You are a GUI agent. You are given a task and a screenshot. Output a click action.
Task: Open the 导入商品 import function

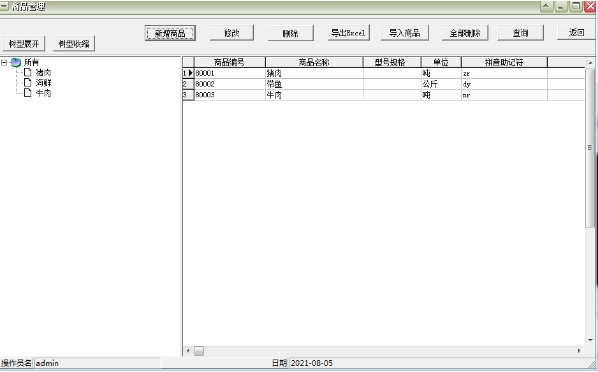pos(405,33)
